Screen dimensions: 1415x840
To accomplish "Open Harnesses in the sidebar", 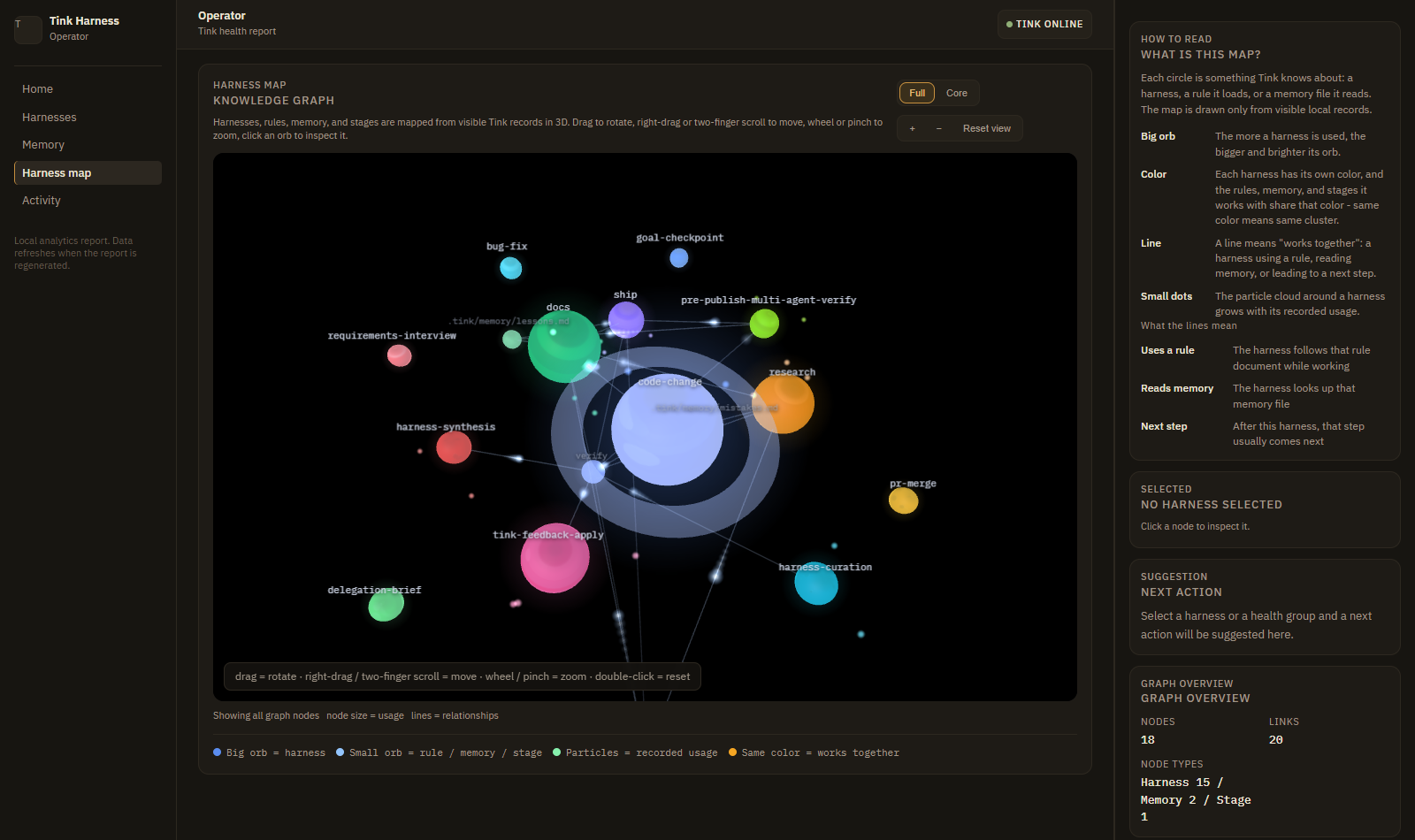I will [88, 117].
